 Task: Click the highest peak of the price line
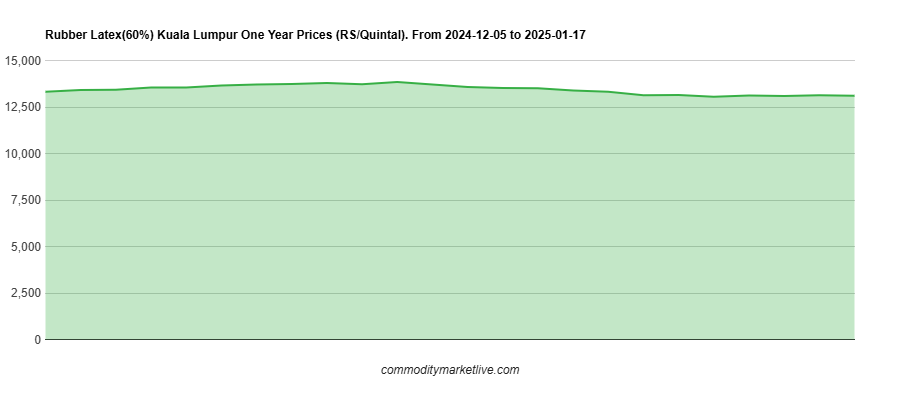[397, 82]
